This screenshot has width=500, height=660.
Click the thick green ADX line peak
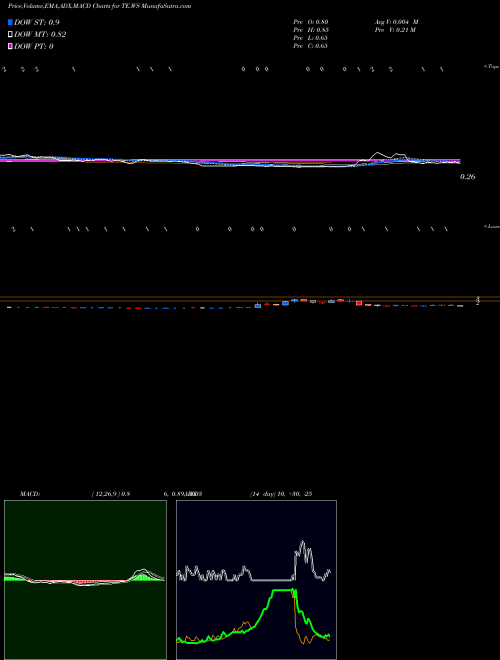click(x=282, y=591)
